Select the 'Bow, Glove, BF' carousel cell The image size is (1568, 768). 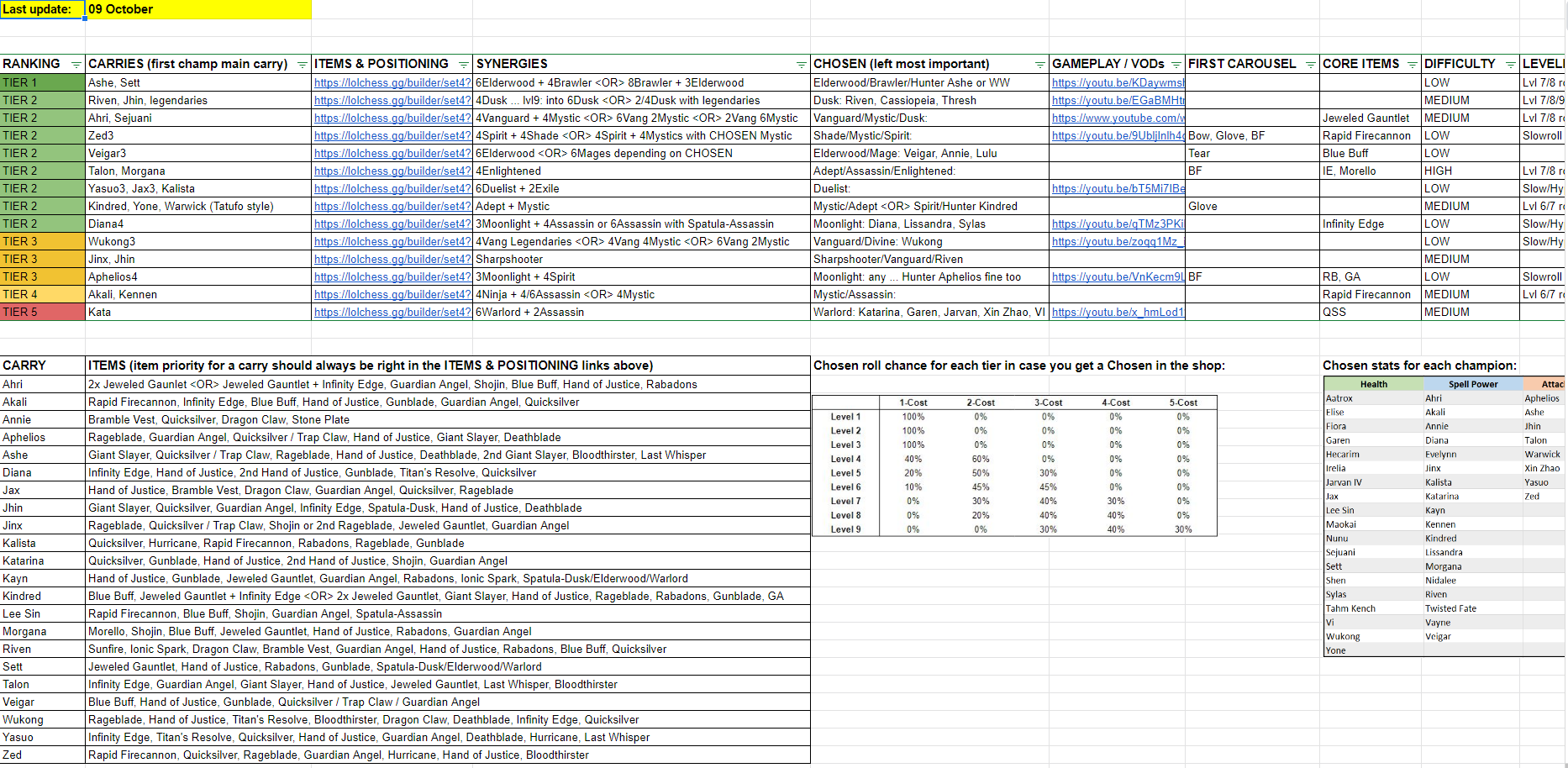click(x=1252, y=135)
